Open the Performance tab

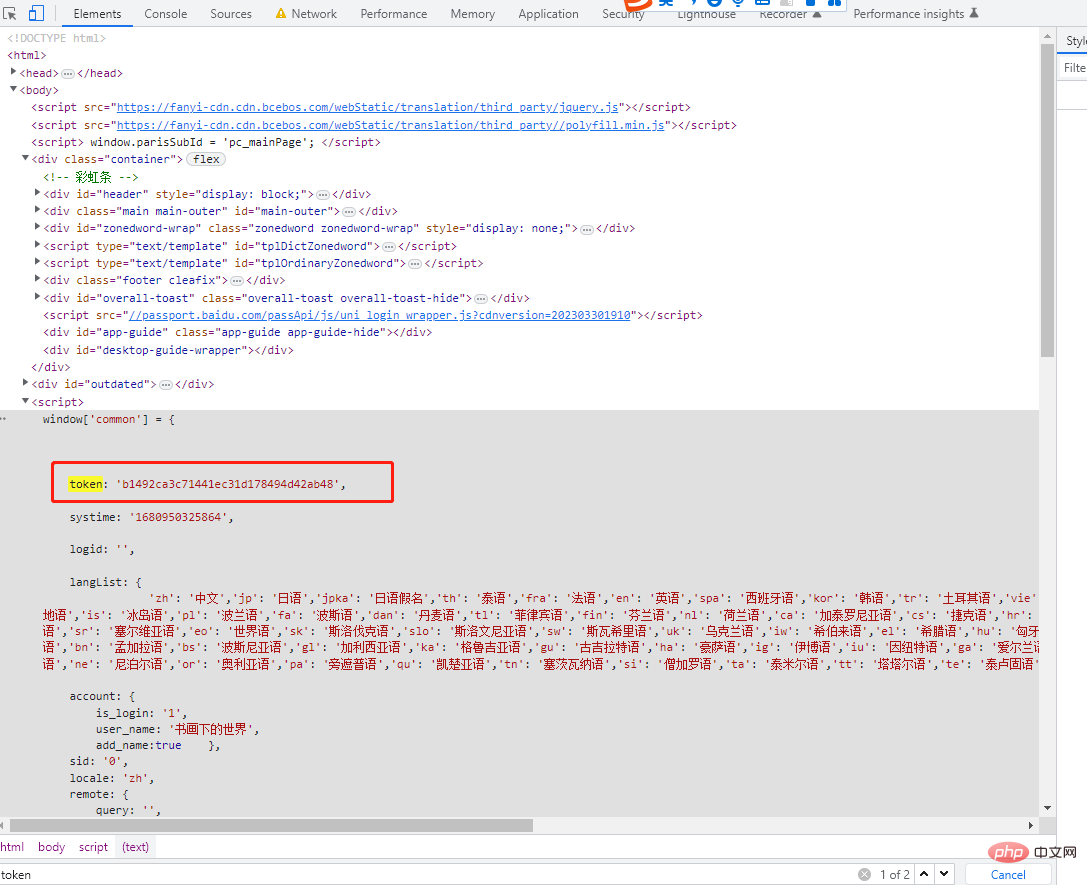point(394,14)
